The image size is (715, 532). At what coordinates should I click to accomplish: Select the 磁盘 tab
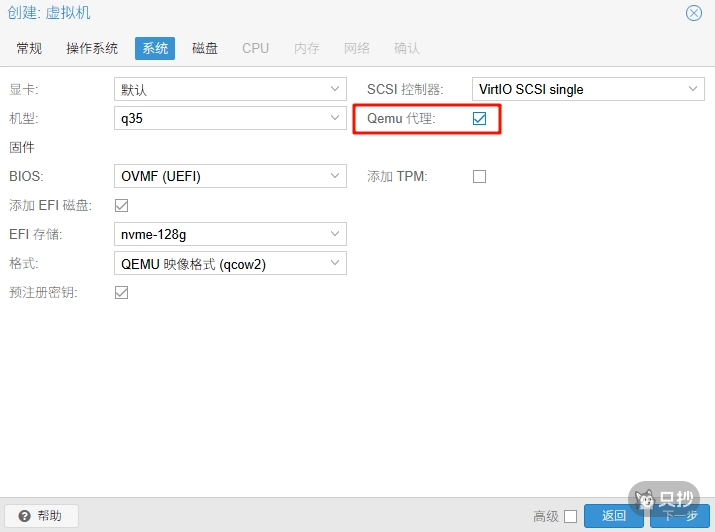pos(205,48)
